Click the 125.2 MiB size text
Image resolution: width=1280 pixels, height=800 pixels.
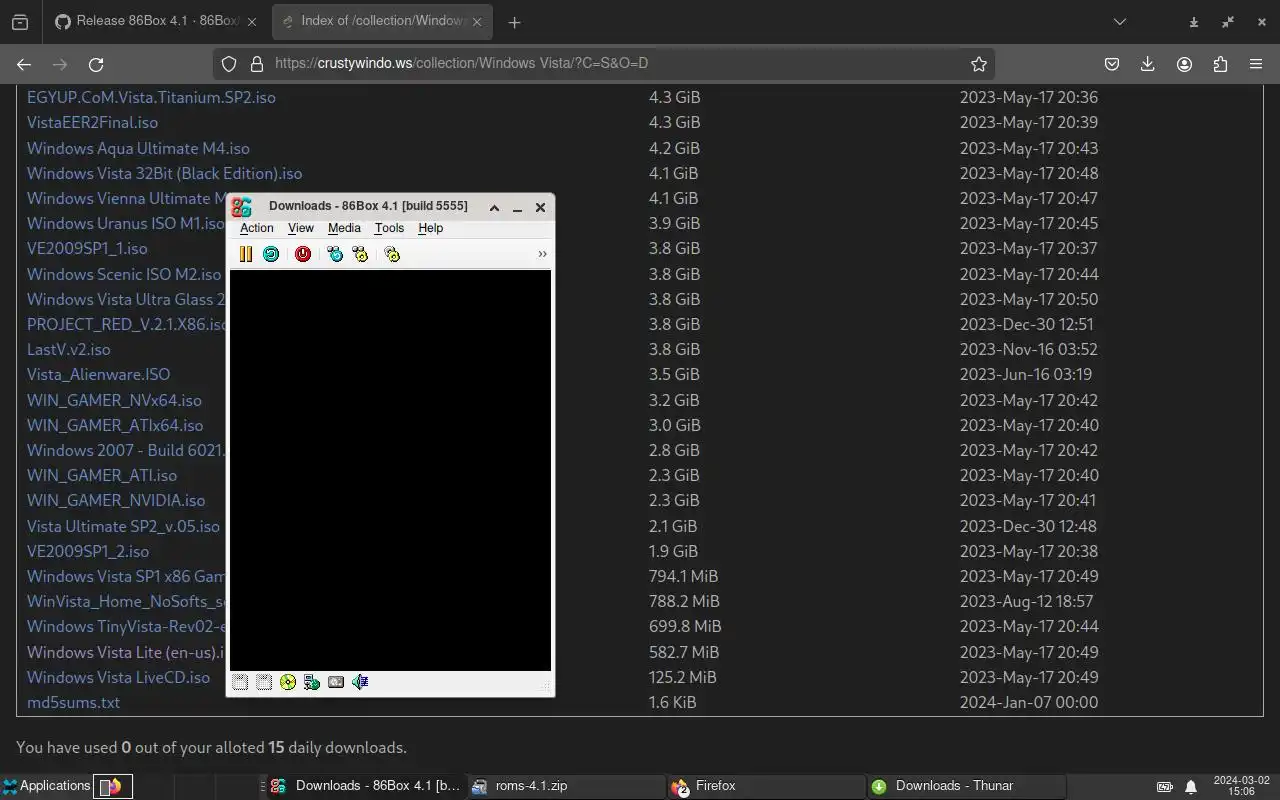682,677
